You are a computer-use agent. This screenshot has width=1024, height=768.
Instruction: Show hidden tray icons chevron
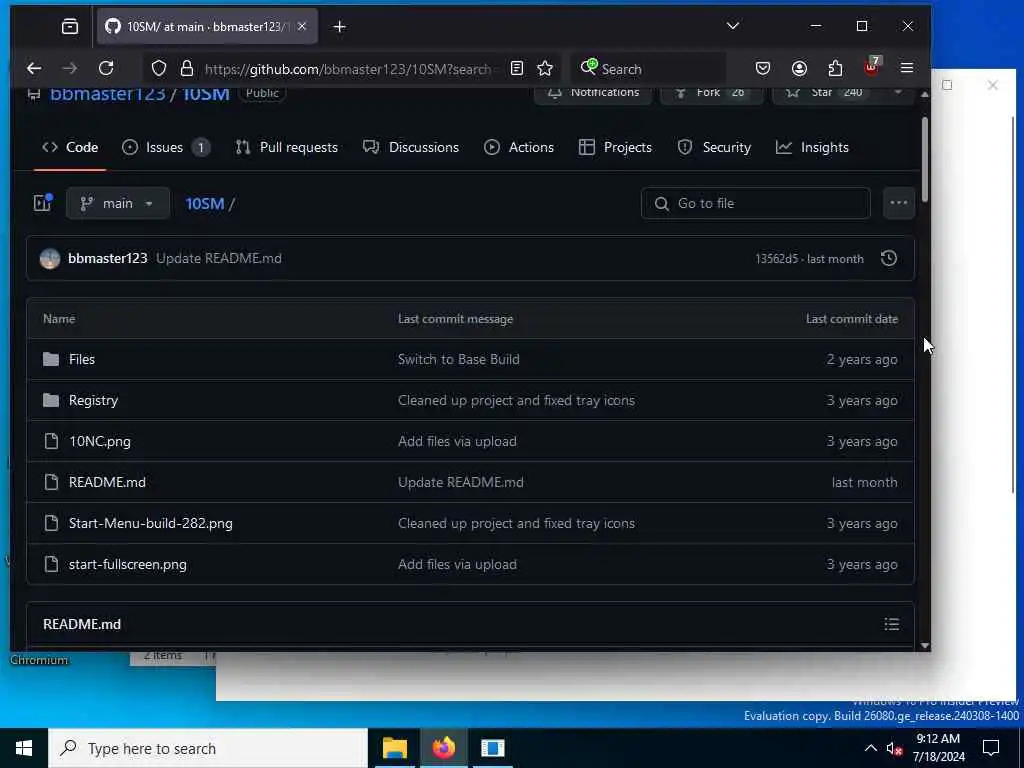click(871, 748)
